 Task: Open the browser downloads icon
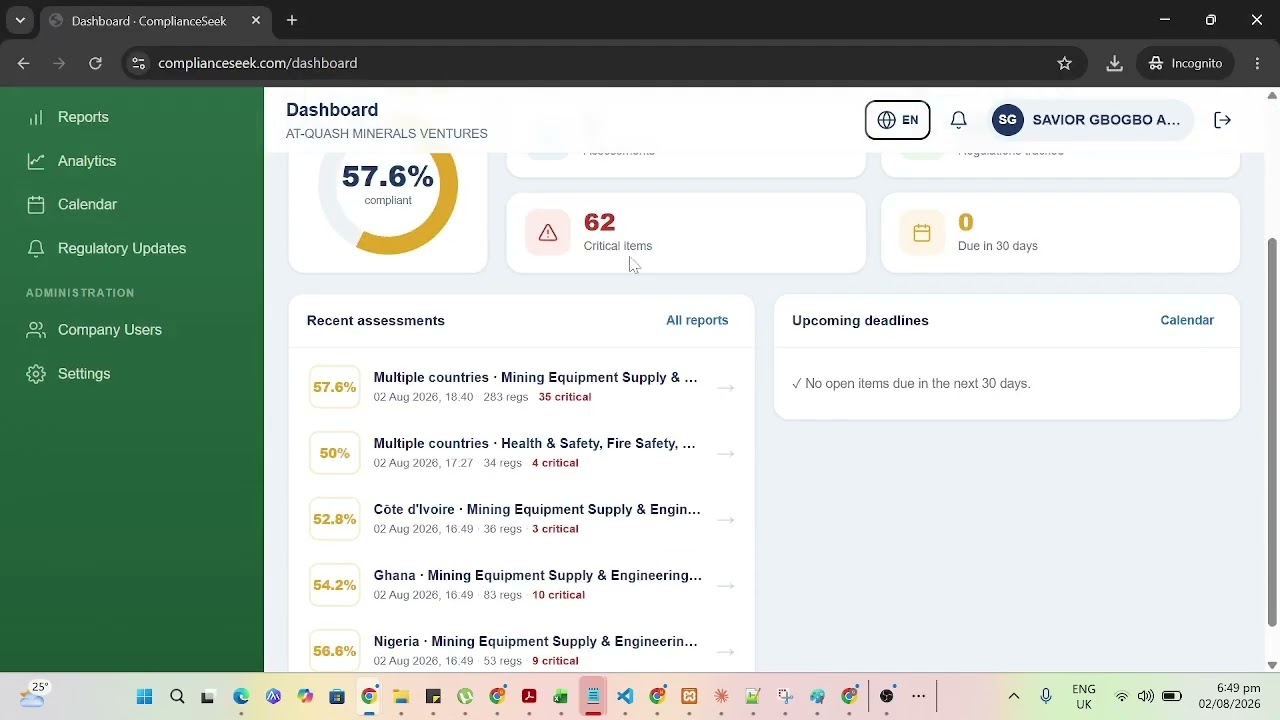pyautogui.click(x=1115, y=63)
